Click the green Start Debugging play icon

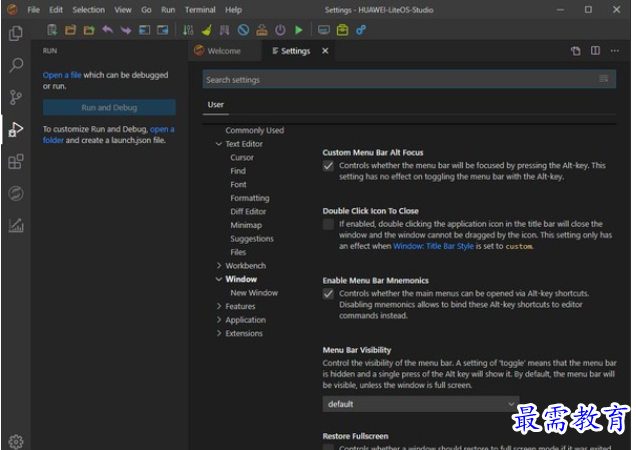click(x=299, y=30)
